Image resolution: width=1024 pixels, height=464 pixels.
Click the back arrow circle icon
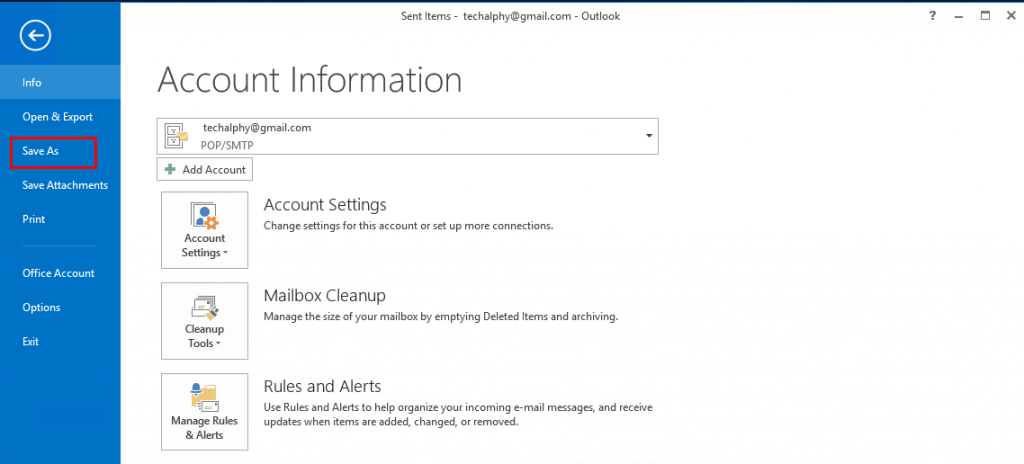pyautogui.click(x=35, y=35)
